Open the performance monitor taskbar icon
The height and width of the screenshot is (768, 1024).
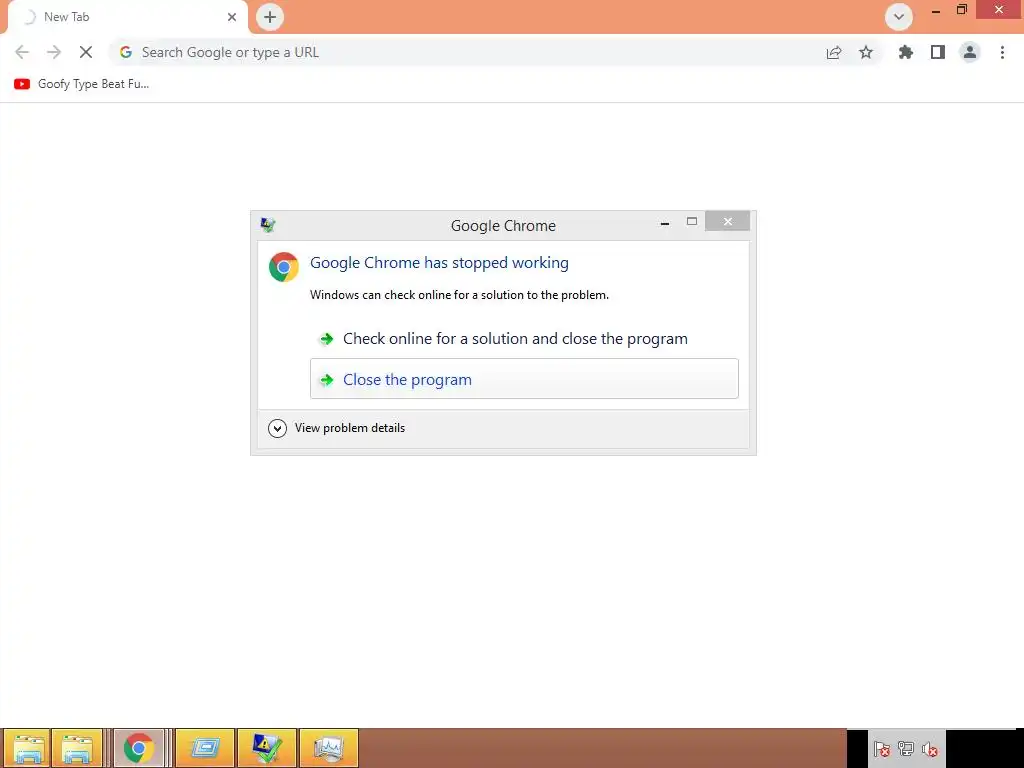[x=328, y=748]
